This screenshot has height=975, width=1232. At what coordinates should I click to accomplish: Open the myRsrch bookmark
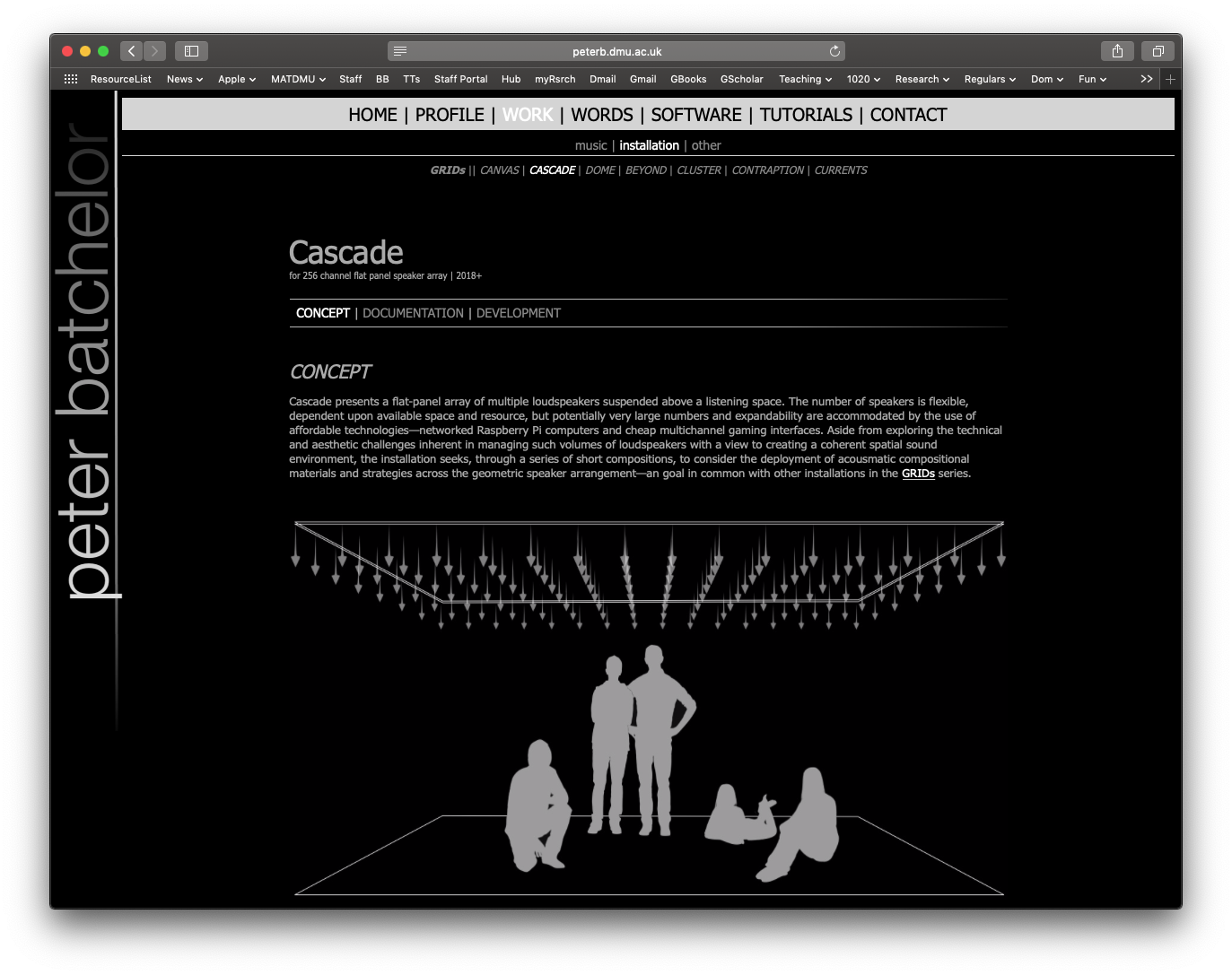[x=555, y=79]
